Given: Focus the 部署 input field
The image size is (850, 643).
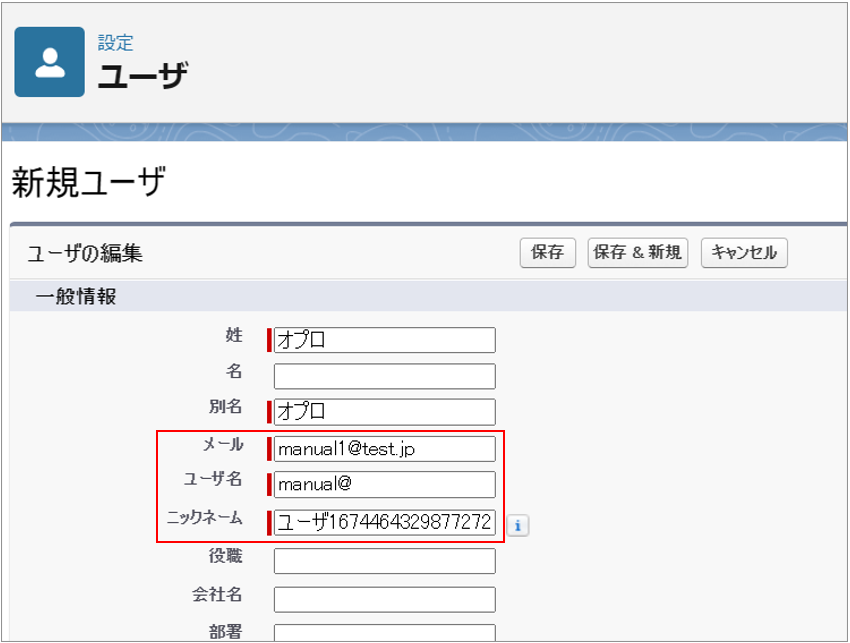Looking at the screenshot, I should point(384,633).
